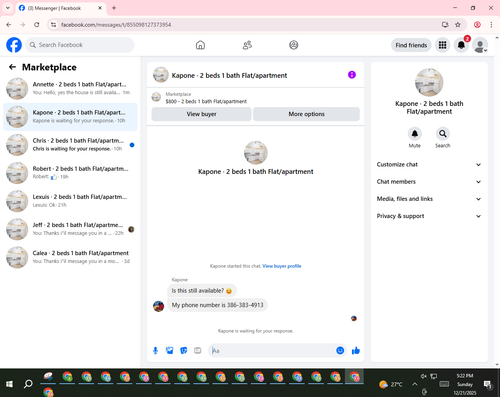The width and height of the screenshot is (500, 397).
Task: Click View buyer button
Action: 201,114
